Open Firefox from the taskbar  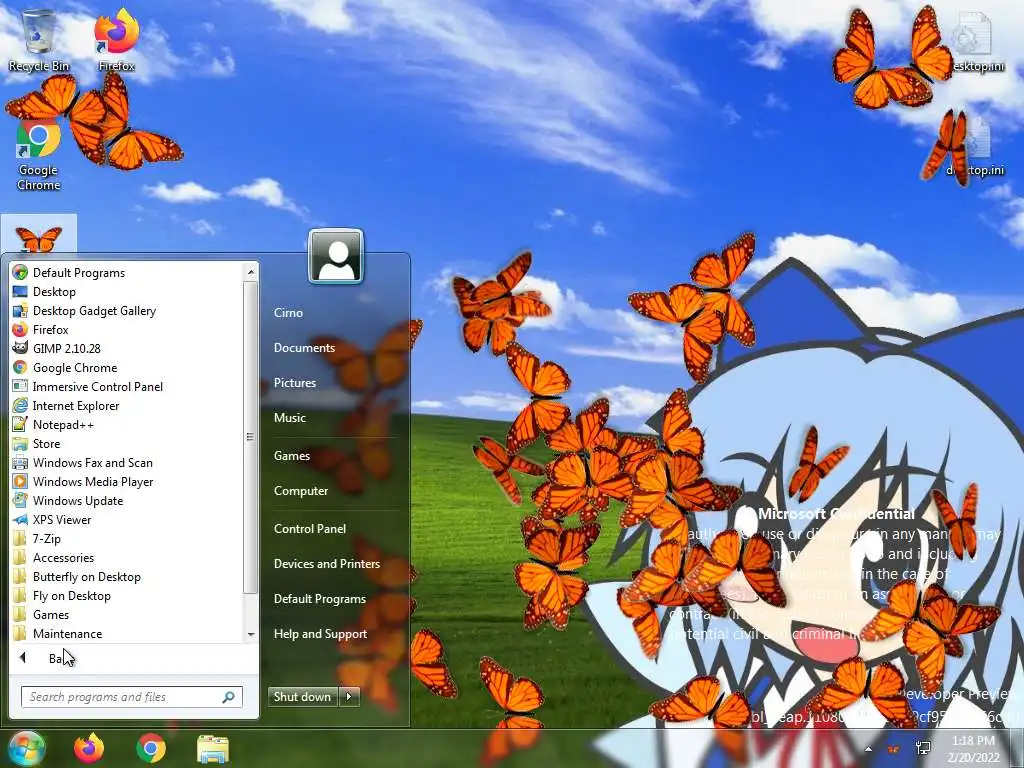point(89,748)
